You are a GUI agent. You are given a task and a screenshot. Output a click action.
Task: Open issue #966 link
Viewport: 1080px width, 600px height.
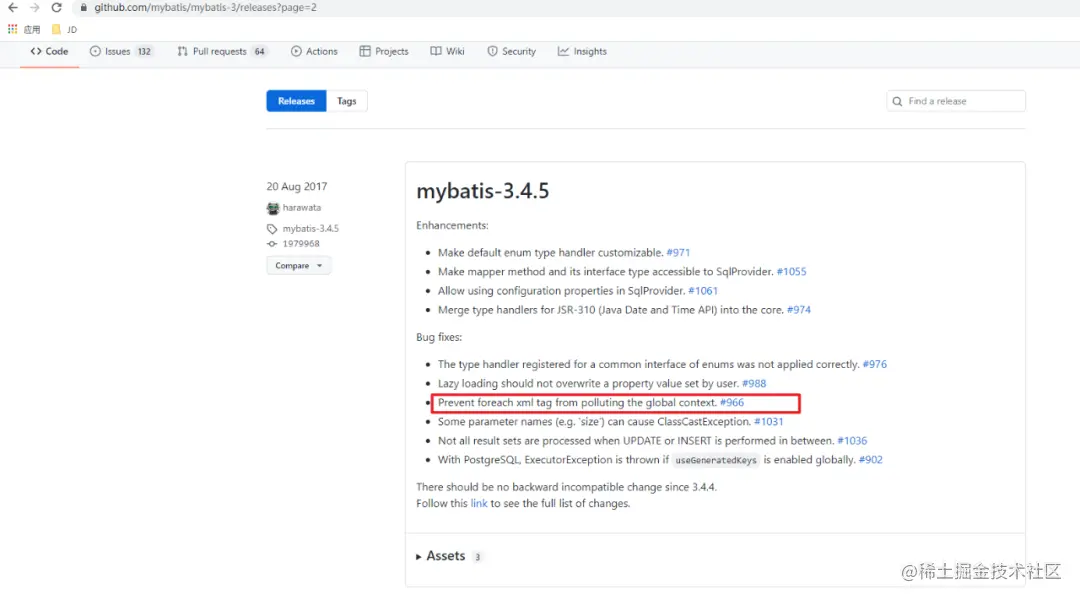pos(731,402)
